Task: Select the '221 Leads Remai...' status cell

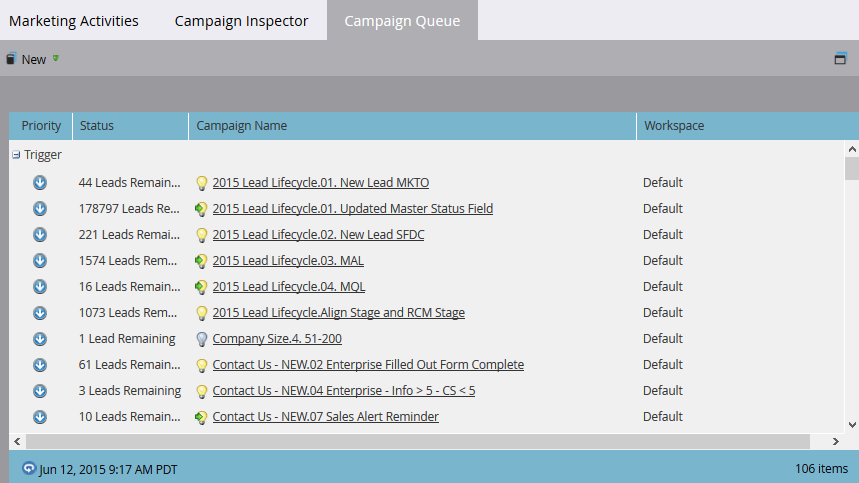Action: [129, 234]
